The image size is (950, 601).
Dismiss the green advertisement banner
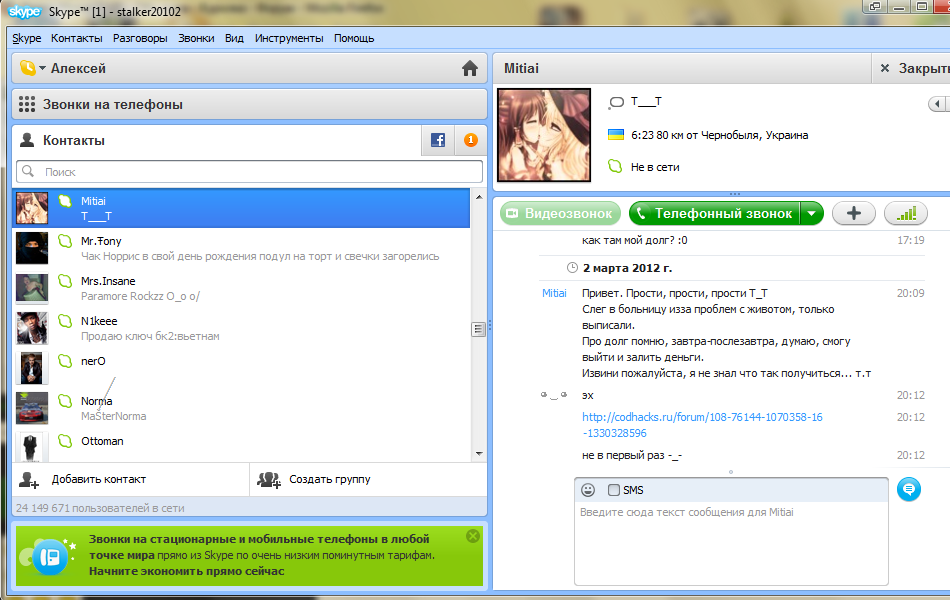[473, 536]
